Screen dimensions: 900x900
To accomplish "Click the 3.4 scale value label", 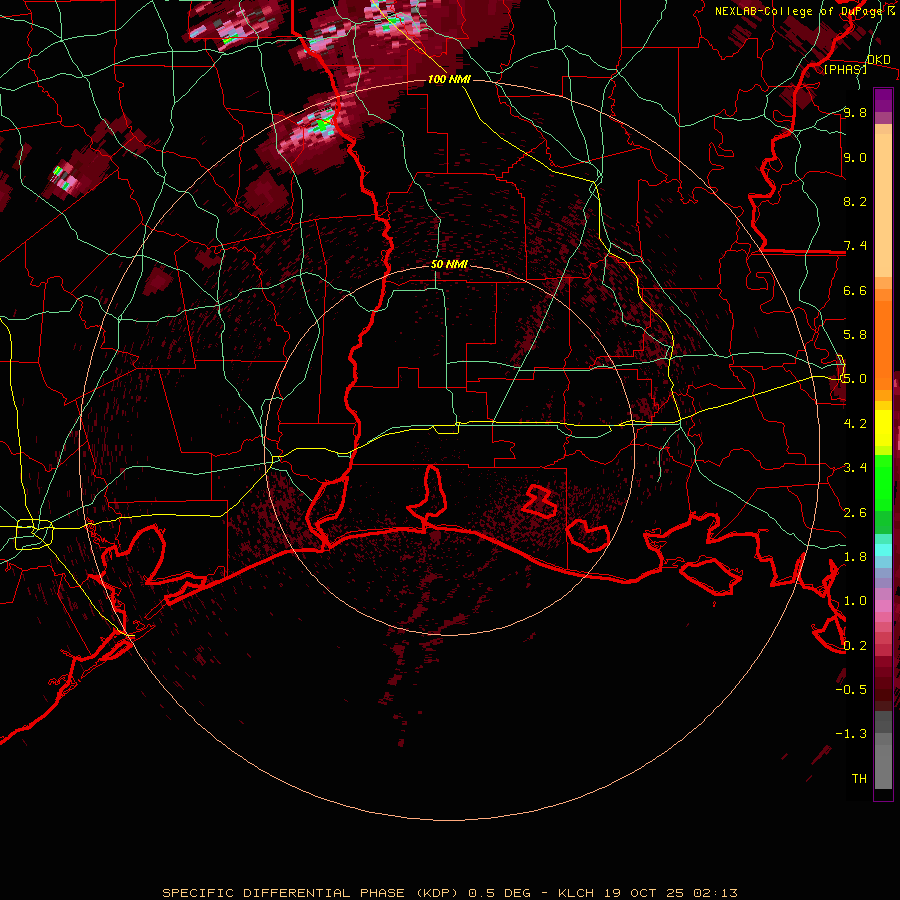I will point(855,468).
